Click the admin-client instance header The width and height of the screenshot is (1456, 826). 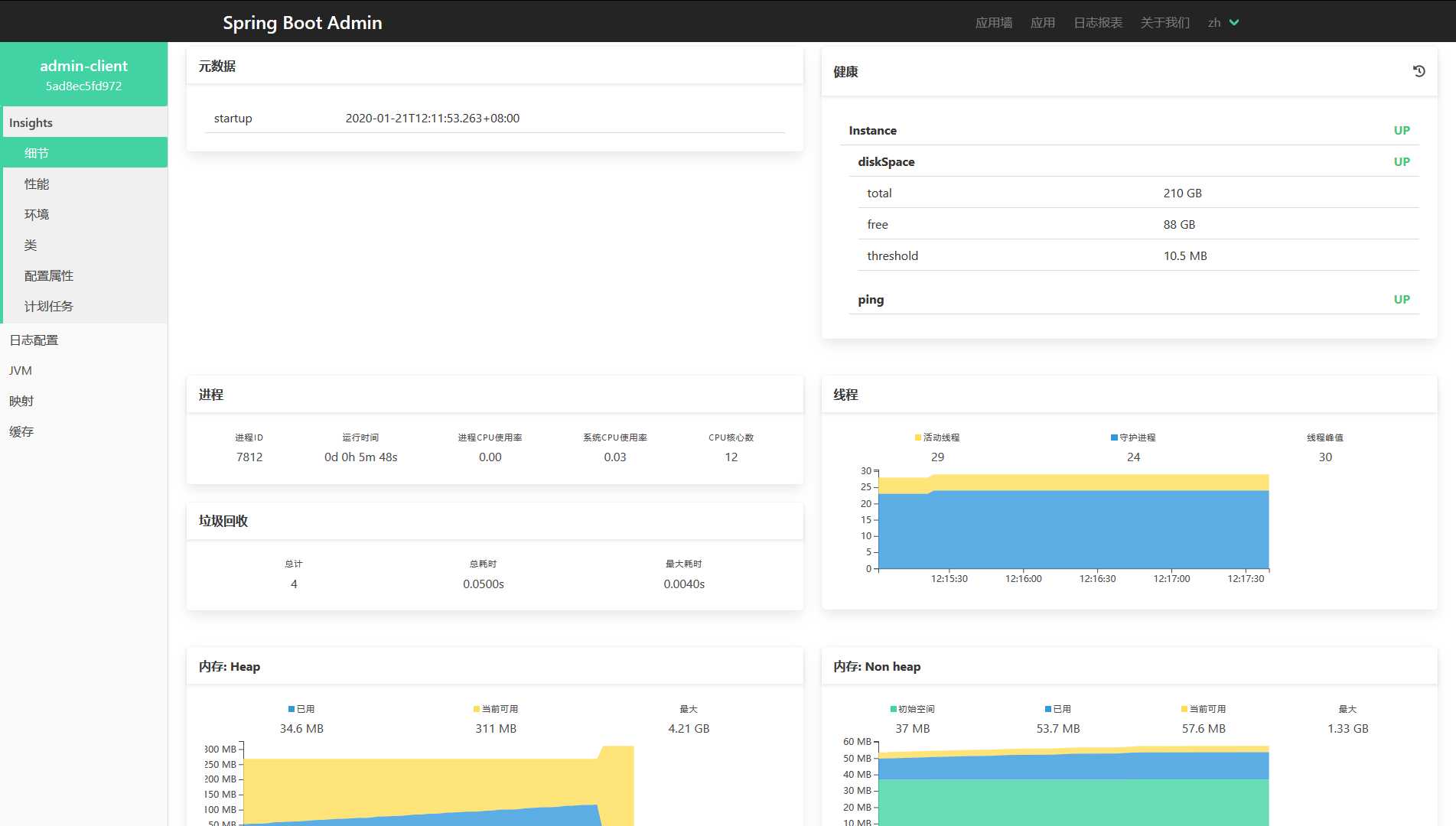(x=84, y=74)
